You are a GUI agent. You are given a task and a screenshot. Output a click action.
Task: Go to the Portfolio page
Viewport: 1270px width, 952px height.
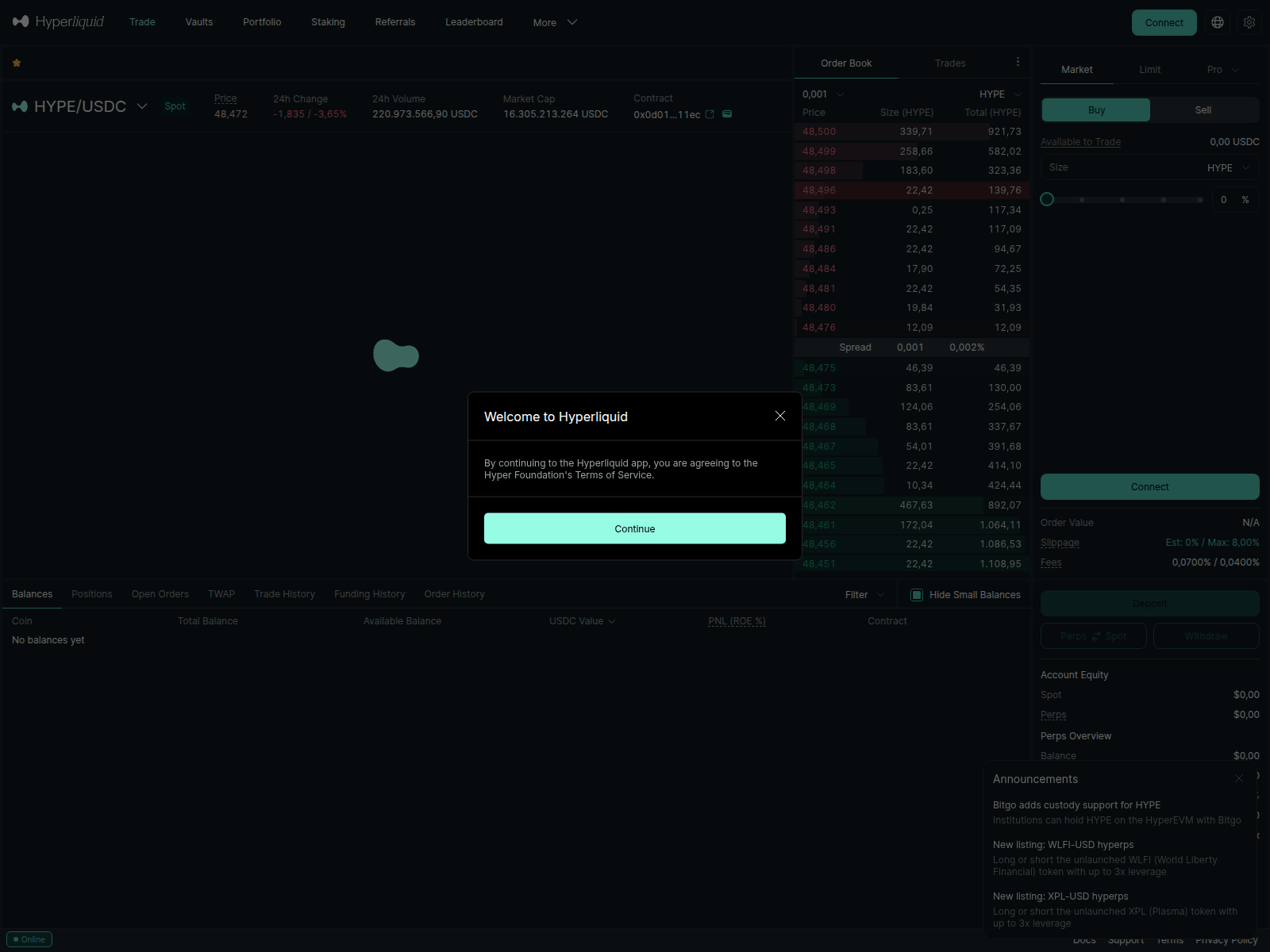click(262, 22)
